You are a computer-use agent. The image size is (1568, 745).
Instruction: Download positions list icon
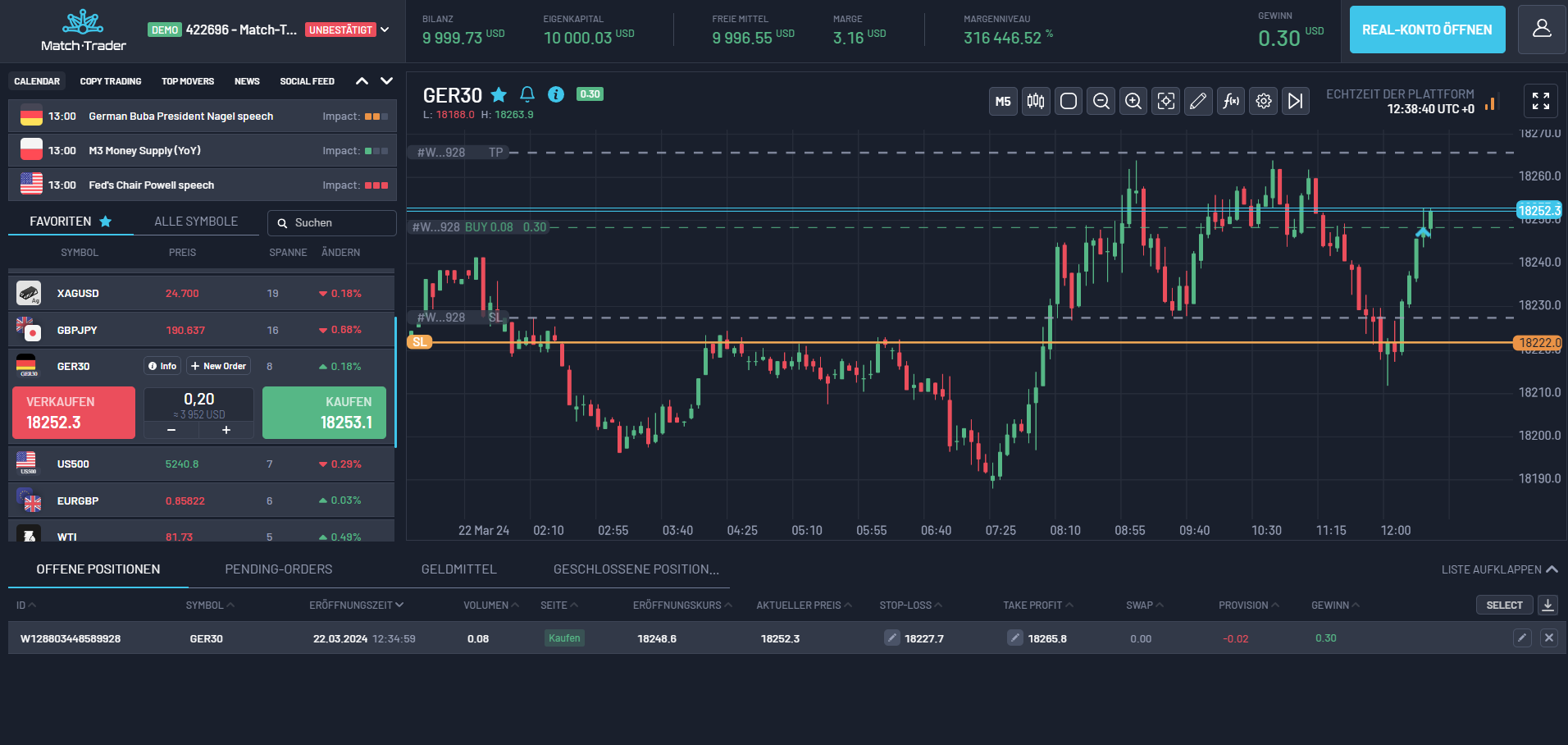point(1547,605)
